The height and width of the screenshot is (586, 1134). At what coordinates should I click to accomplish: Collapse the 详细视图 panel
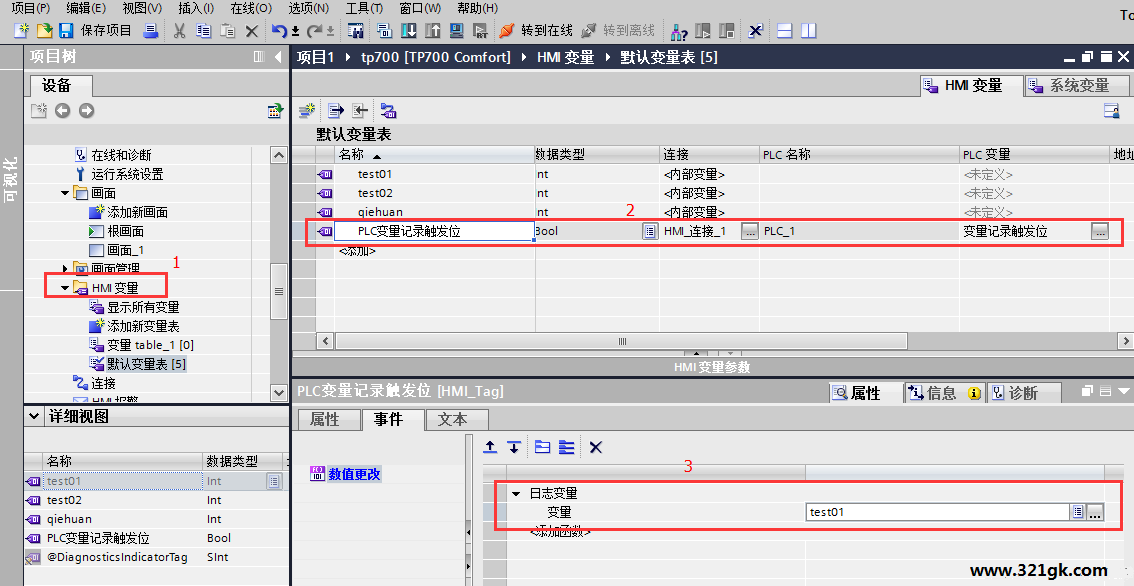point(33,416)
